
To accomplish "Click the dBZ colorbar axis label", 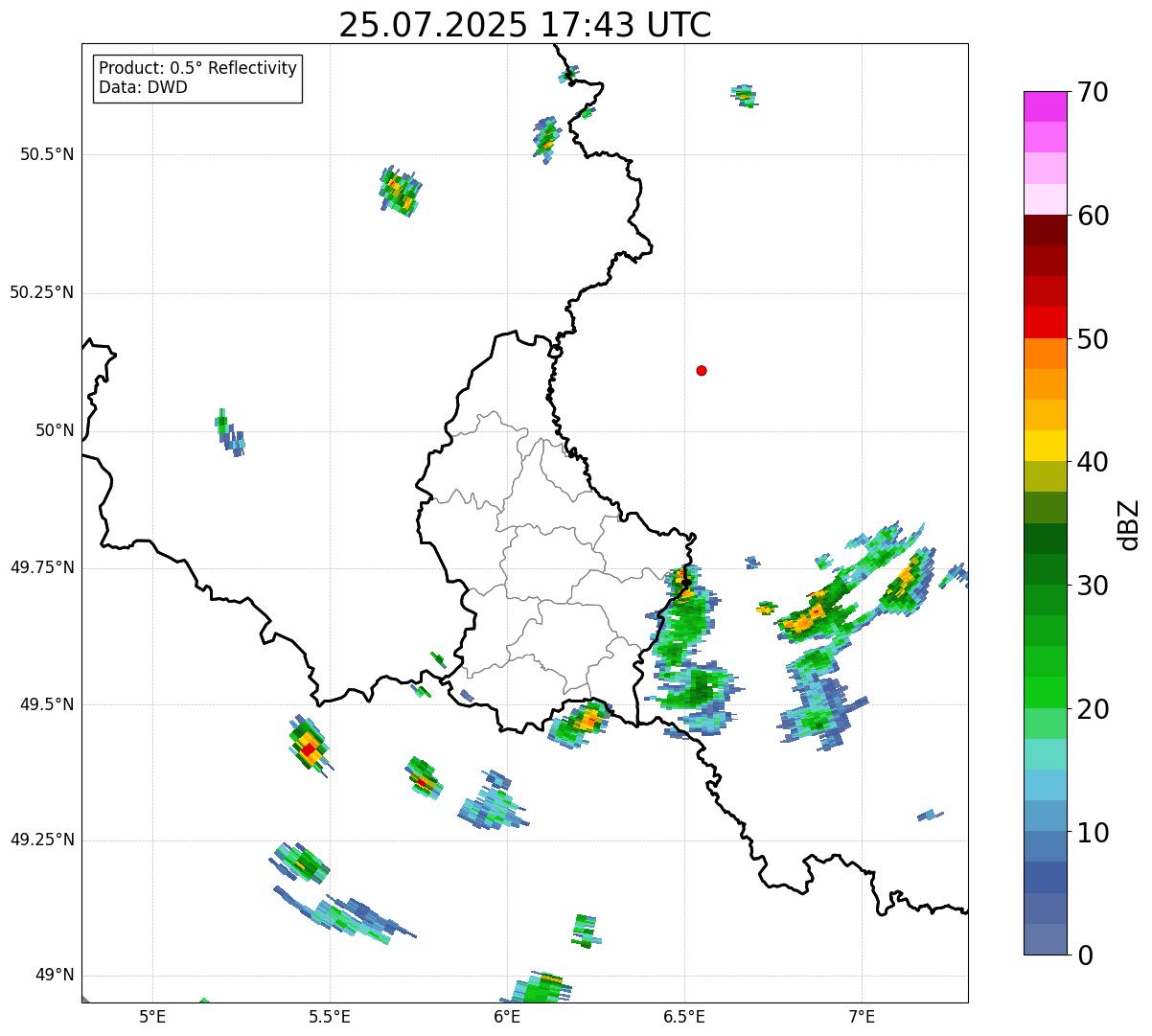I will (x=1129, y=524).
